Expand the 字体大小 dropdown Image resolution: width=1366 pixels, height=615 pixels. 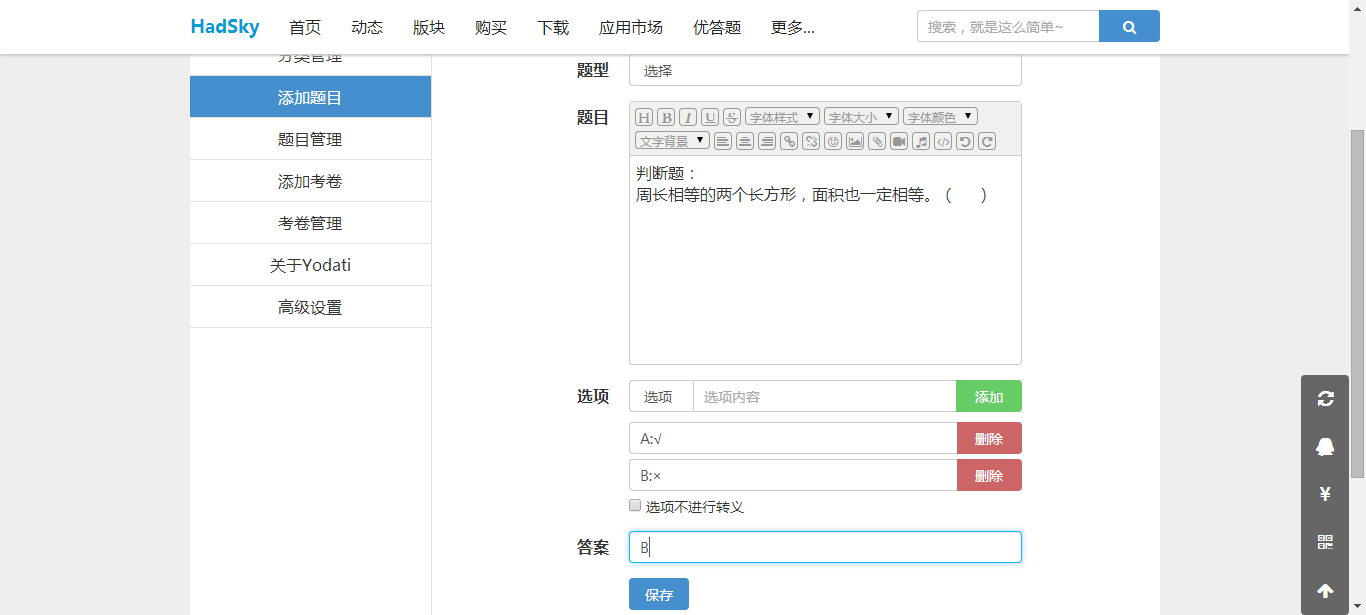(x=861, y=117)
